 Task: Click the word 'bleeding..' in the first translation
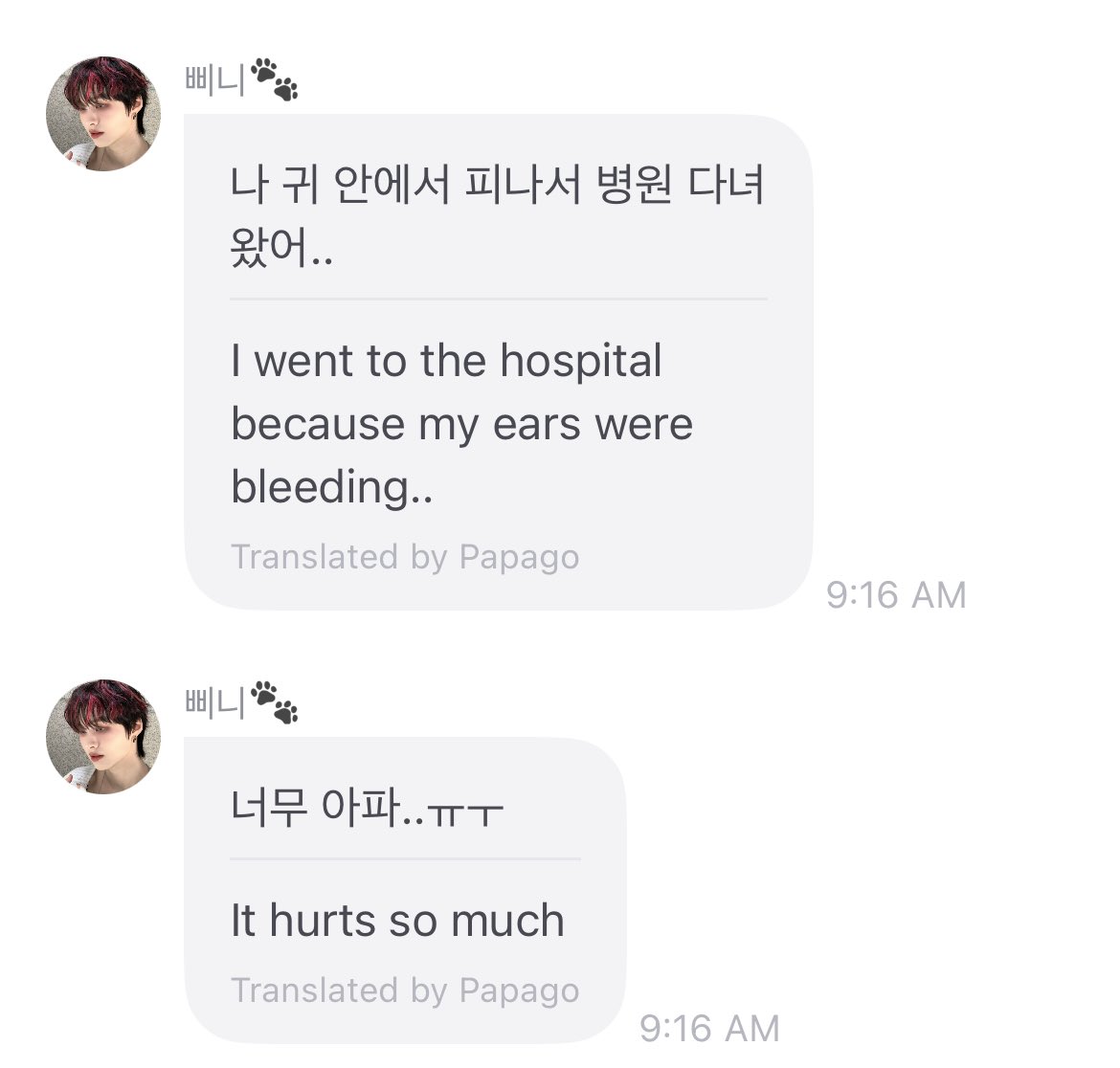(x=332, y=487)
